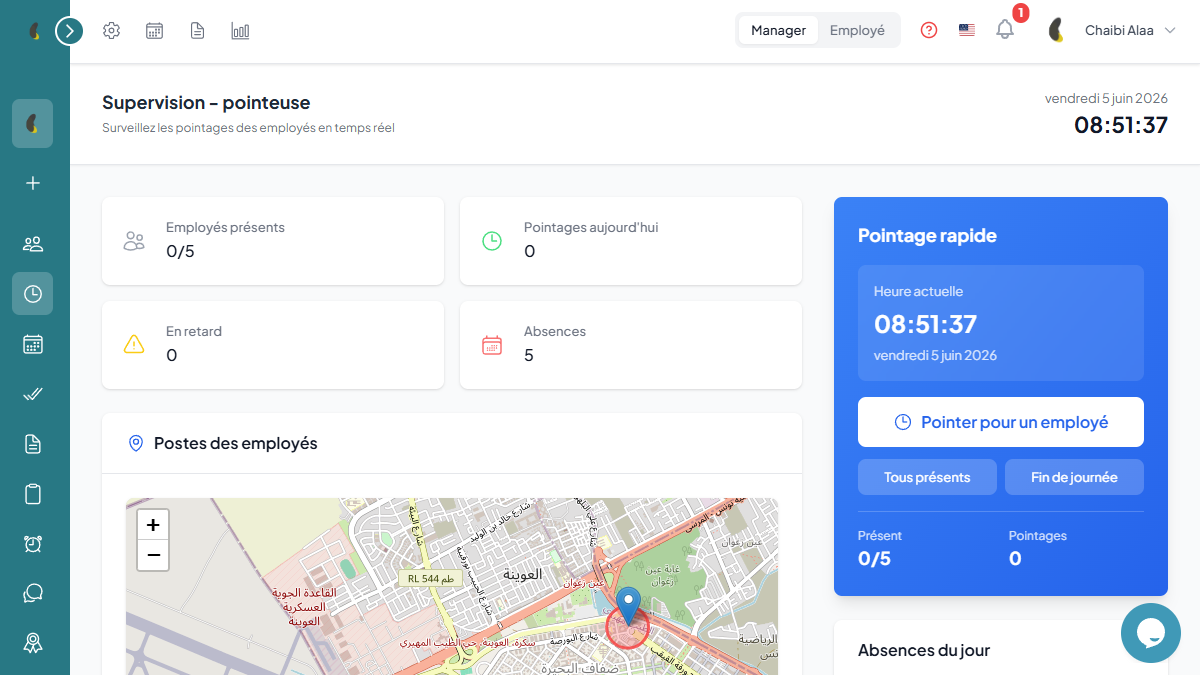Open the double checkmark icon in sidebar
This screenshot has width=1200, height=675.
[x=33, y=394]
